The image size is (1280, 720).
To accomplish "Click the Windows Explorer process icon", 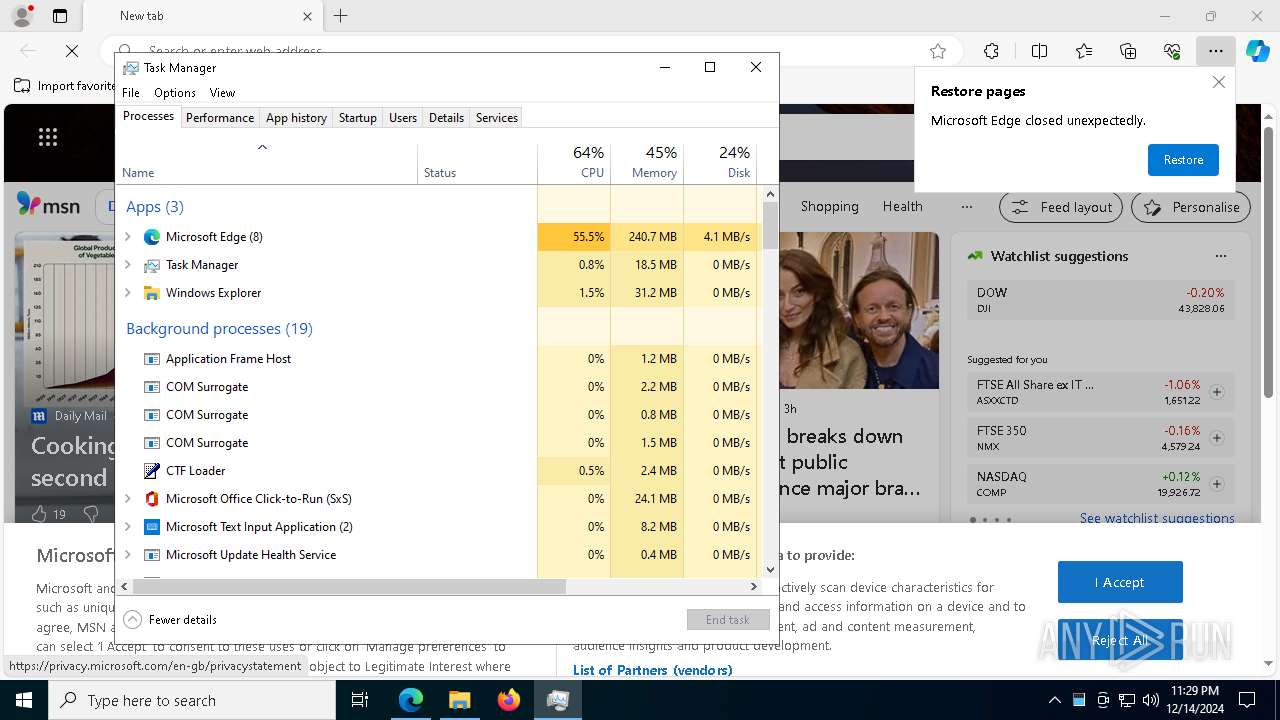I will point(152,293).
